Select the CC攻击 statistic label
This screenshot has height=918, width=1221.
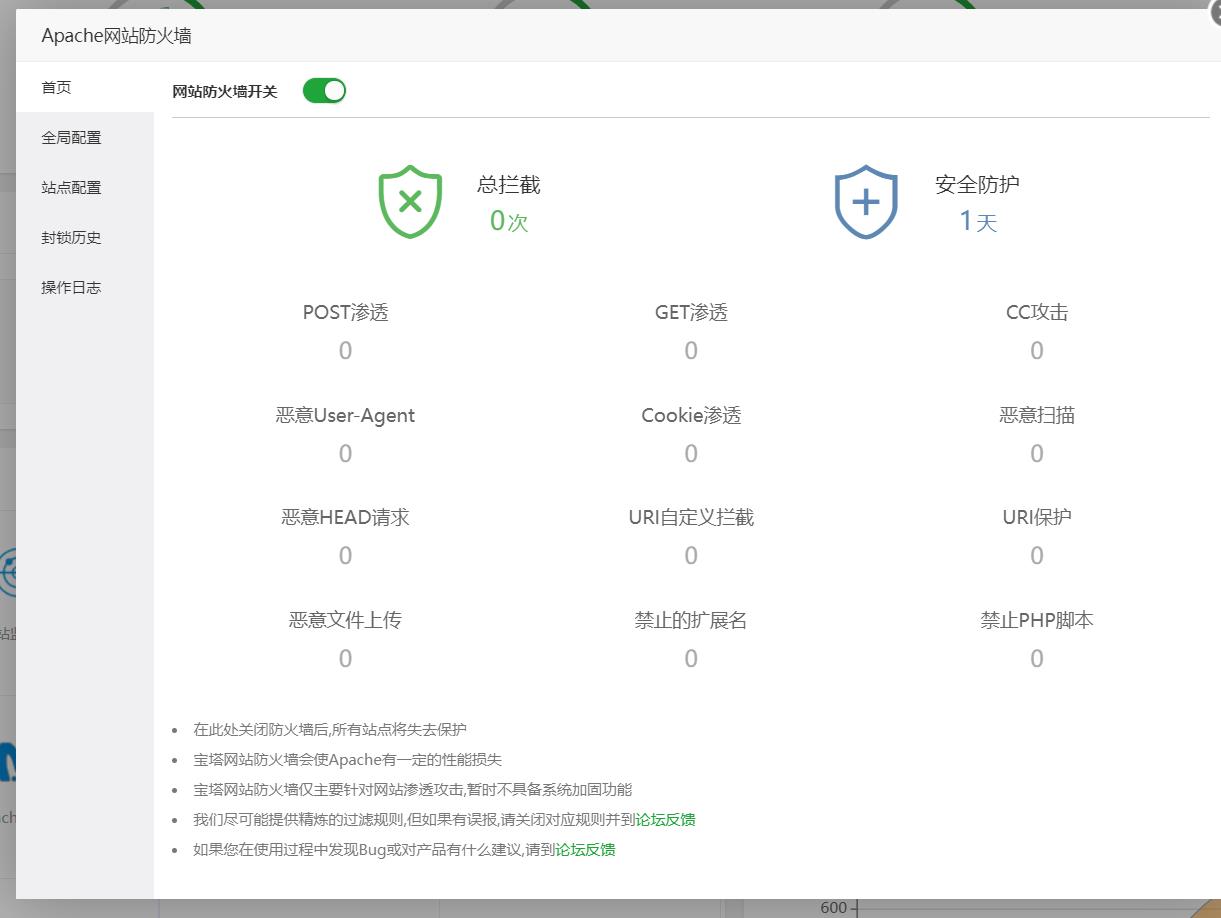click(x=1037, y=313)
